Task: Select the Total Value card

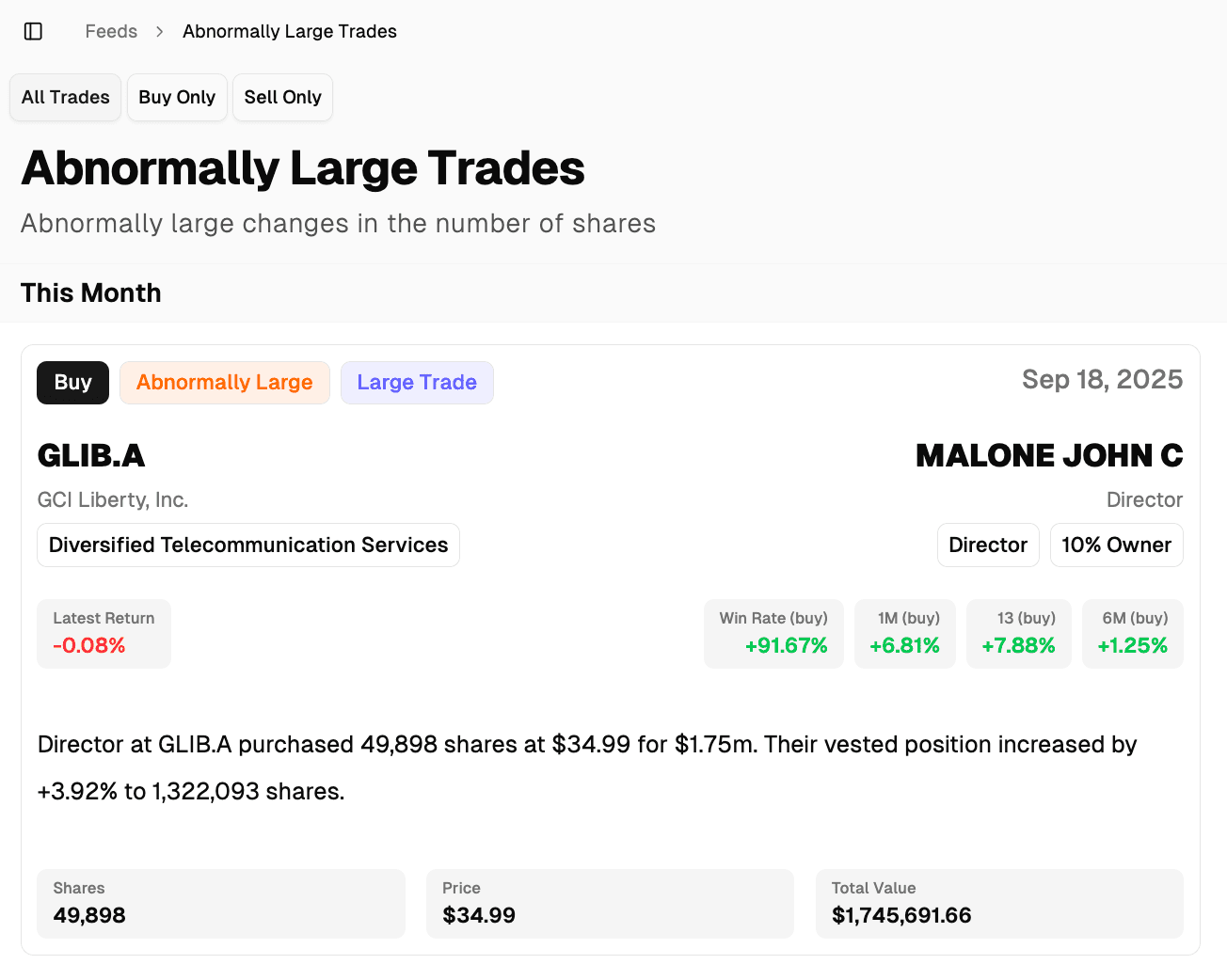Action: 999,903
